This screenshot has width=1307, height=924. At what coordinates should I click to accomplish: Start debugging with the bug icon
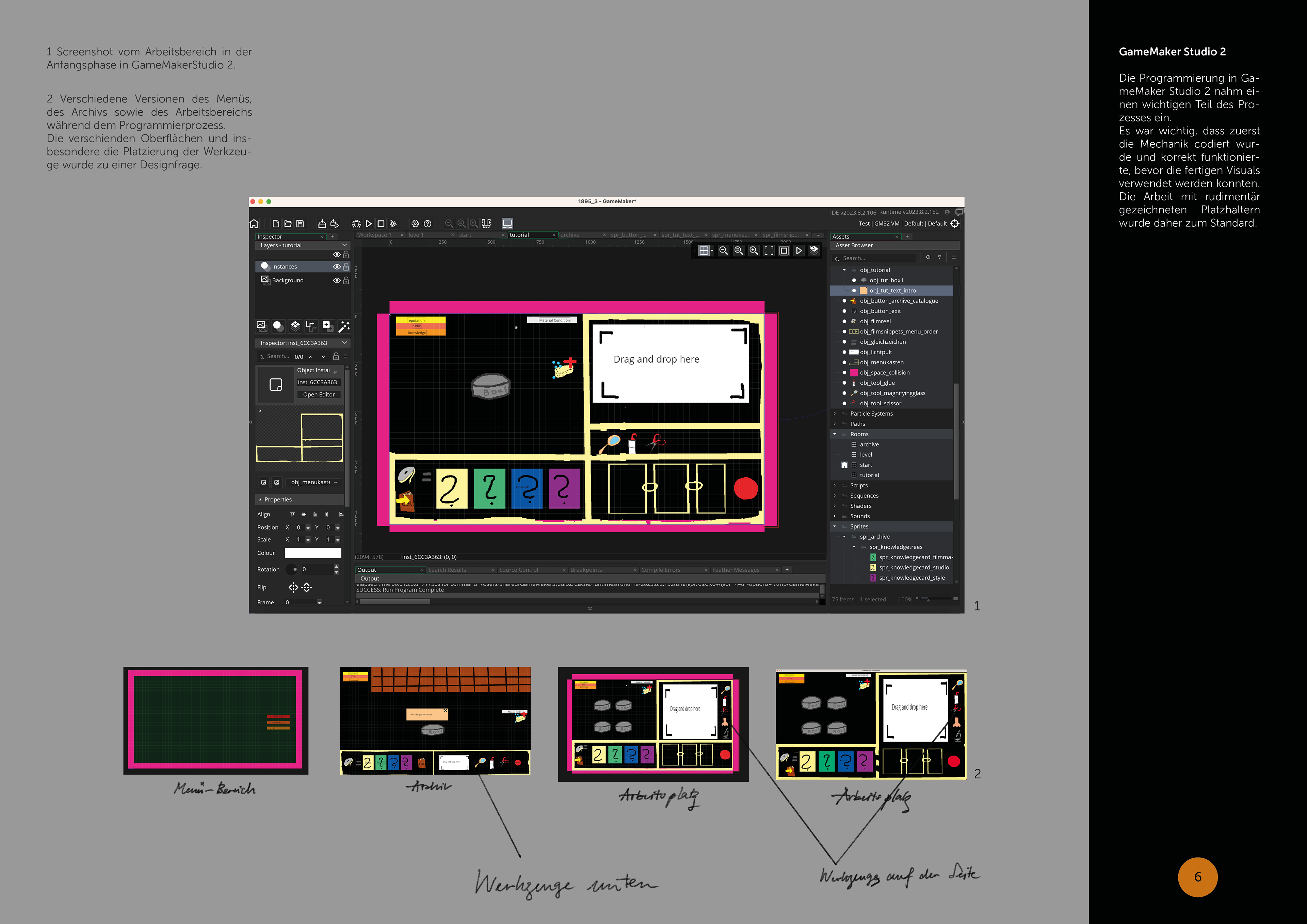tap(356, 224)
